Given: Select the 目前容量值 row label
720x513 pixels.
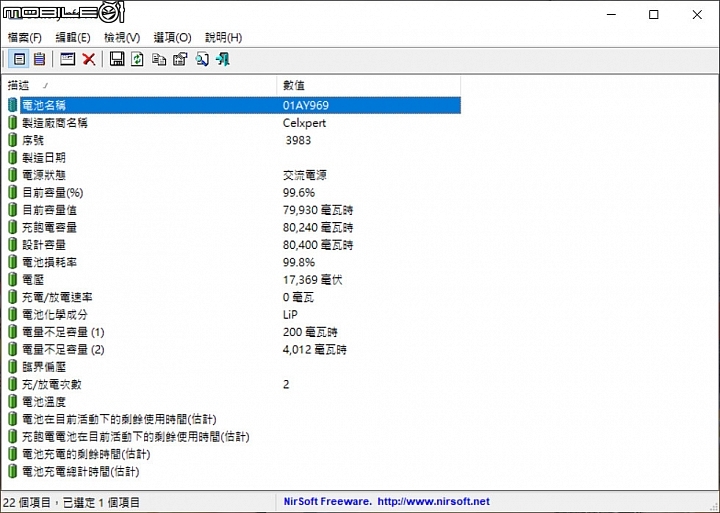Looking at the screenshot, I should 50,210.
